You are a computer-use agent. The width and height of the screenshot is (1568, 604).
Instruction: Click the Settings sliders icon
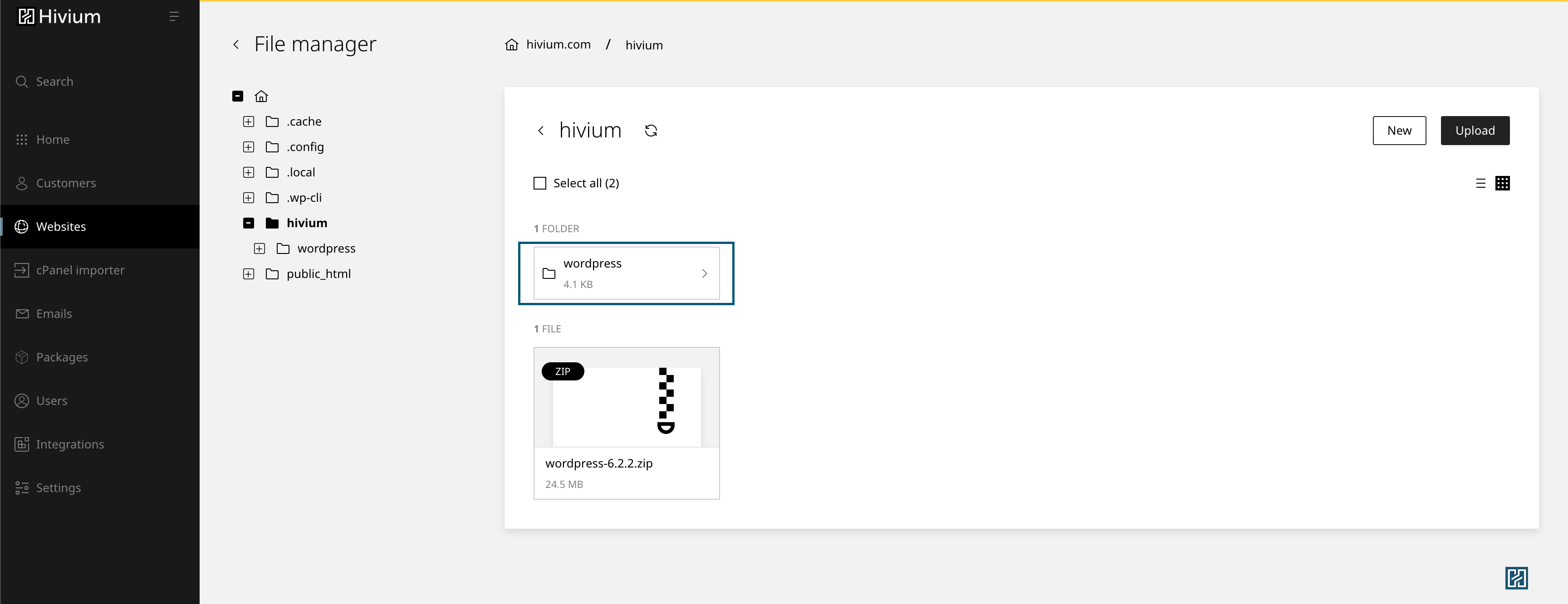click(22, 487)
